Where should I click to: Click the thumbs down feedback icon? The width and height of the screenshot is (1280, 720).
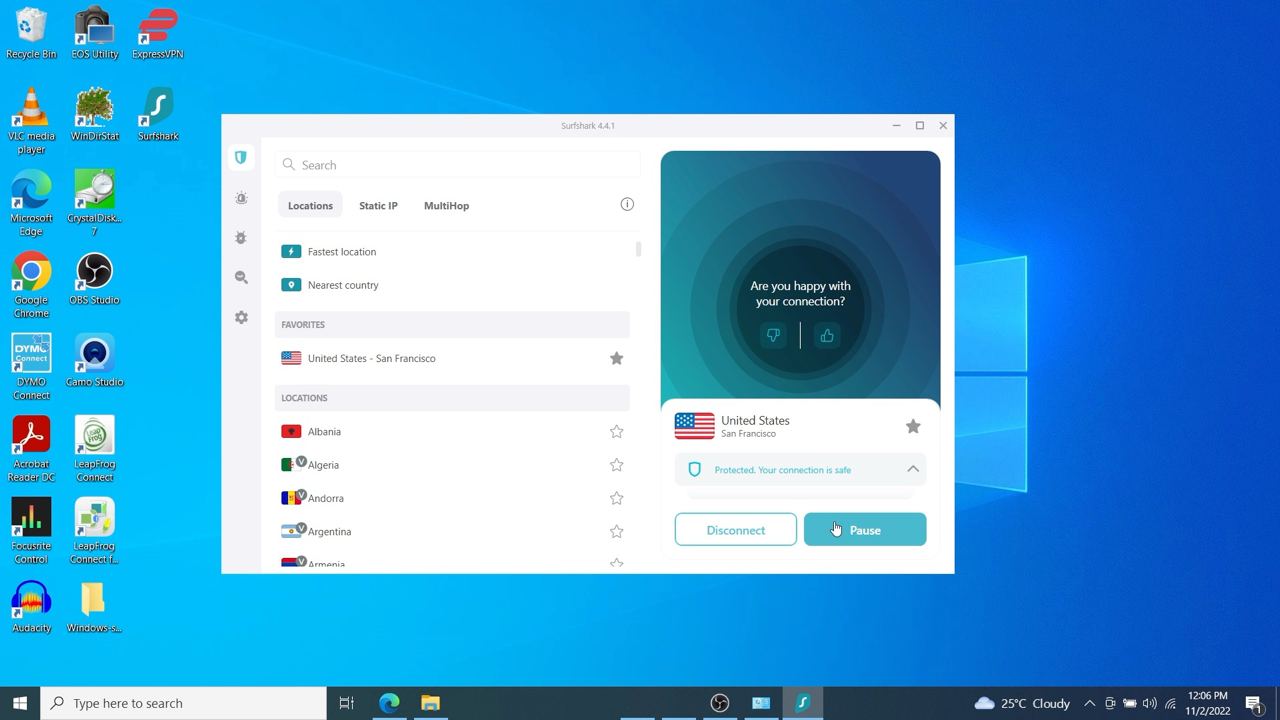coord(773,336)
